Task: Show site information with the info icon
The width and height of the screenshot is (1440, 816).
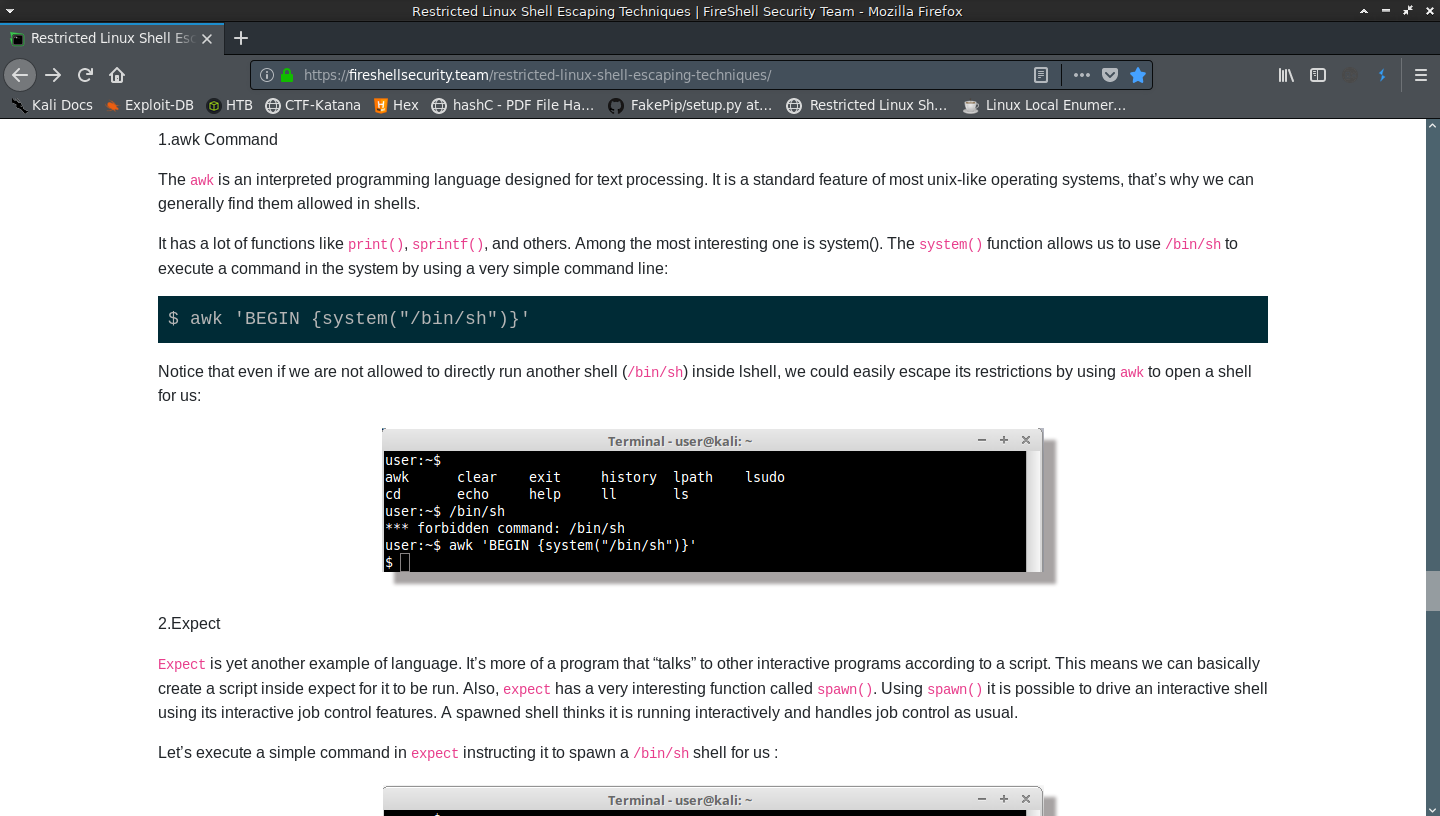Action: (267, 75)
